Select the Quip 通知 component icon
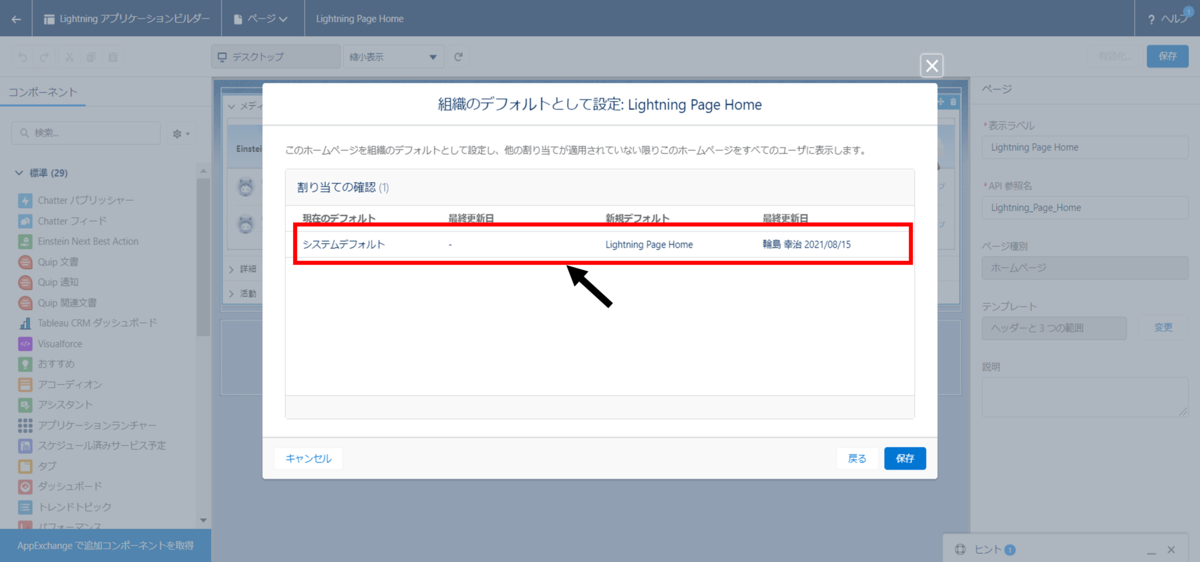The image size is (1200, 562). pos(25,282)
